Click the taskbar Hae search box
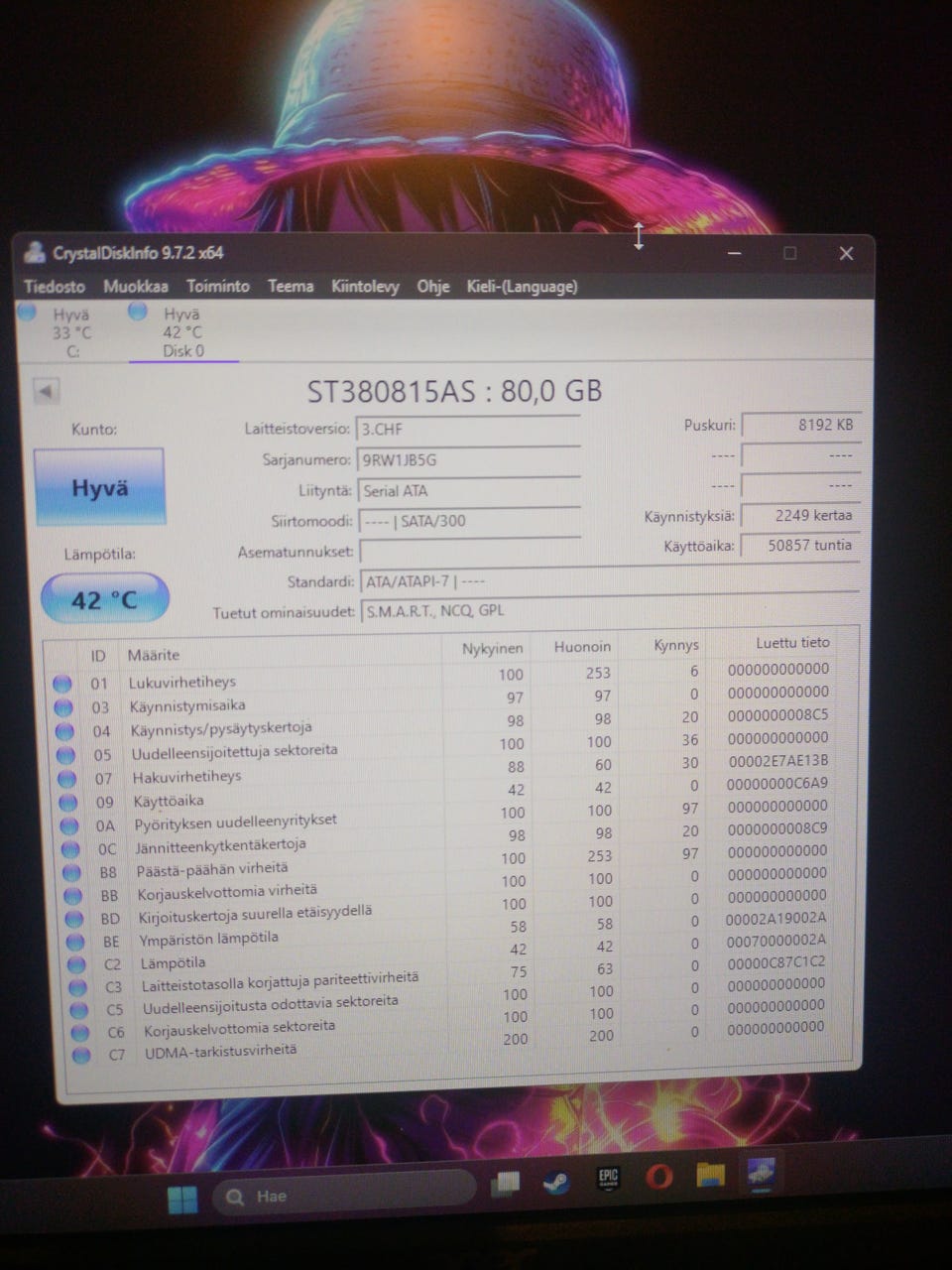This screenshot has width=952, height=1270. [345, 1196]
